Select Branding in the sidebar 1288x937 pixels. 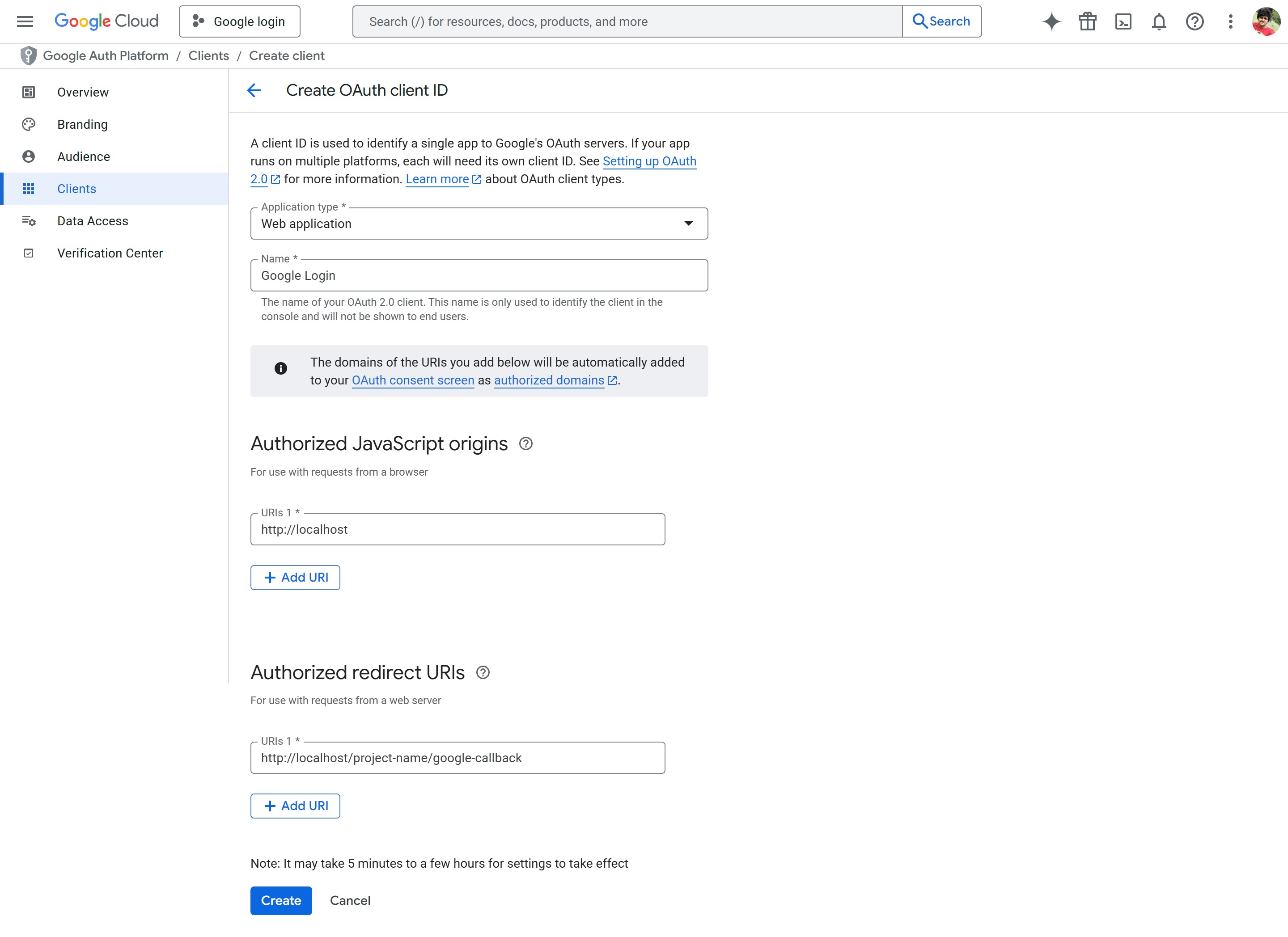click(x=82, y=124)
